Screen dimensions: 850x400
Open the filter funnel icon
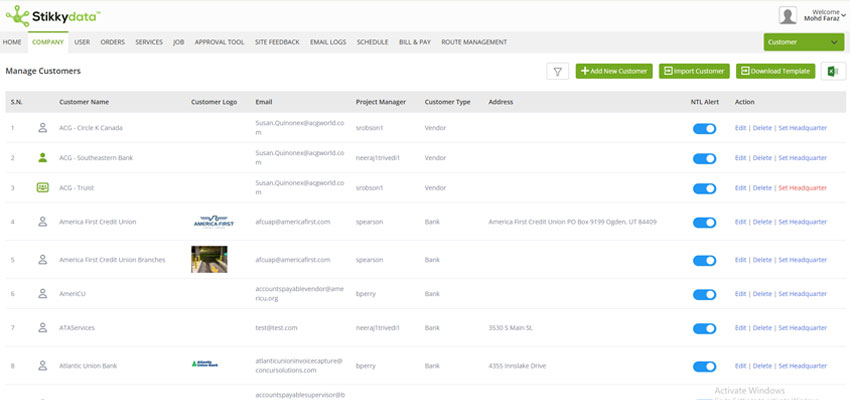557,71
